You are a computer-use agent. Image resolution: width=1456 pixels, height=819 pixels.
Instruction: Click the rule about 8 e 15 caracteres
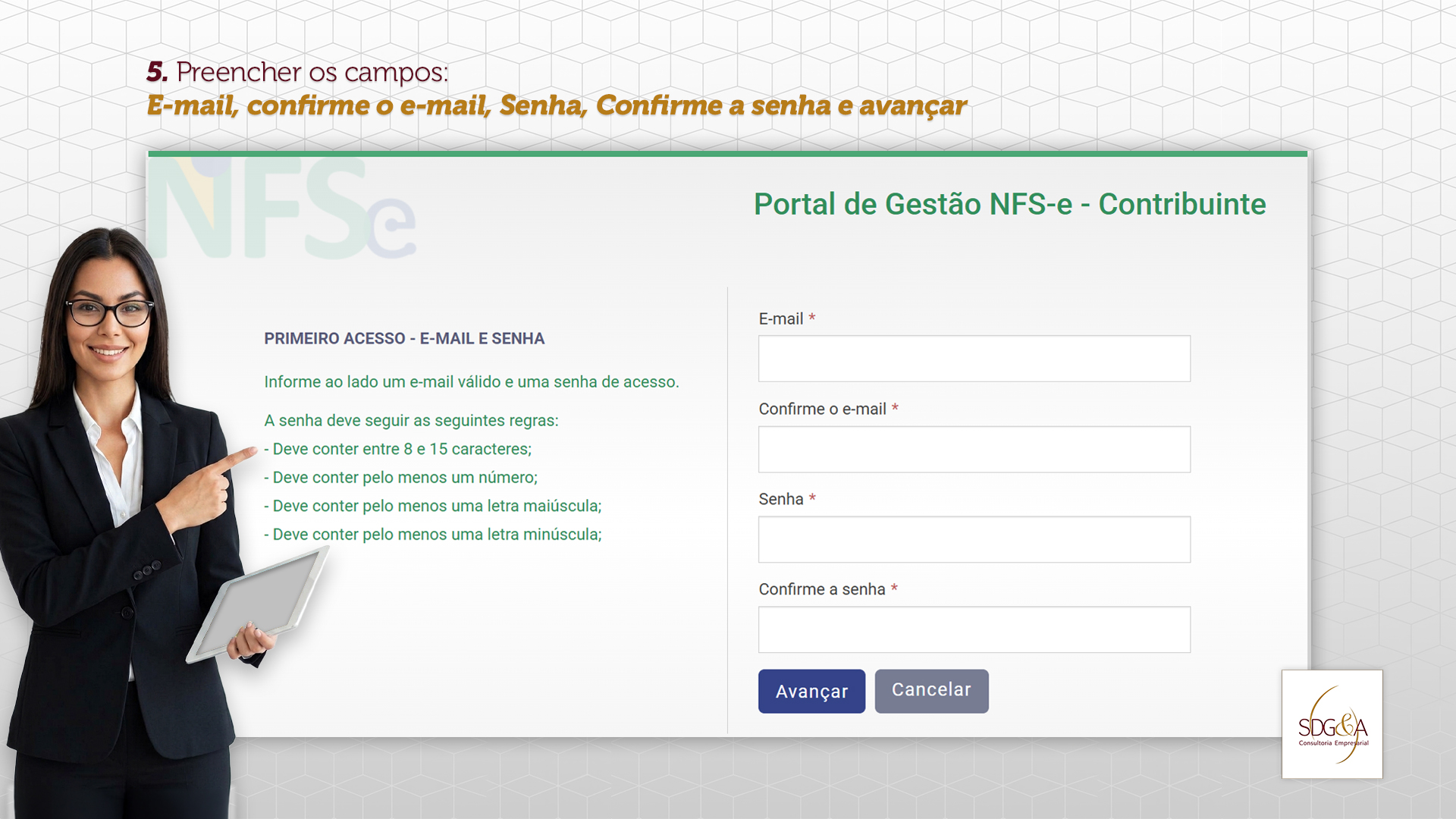point(398,449)
